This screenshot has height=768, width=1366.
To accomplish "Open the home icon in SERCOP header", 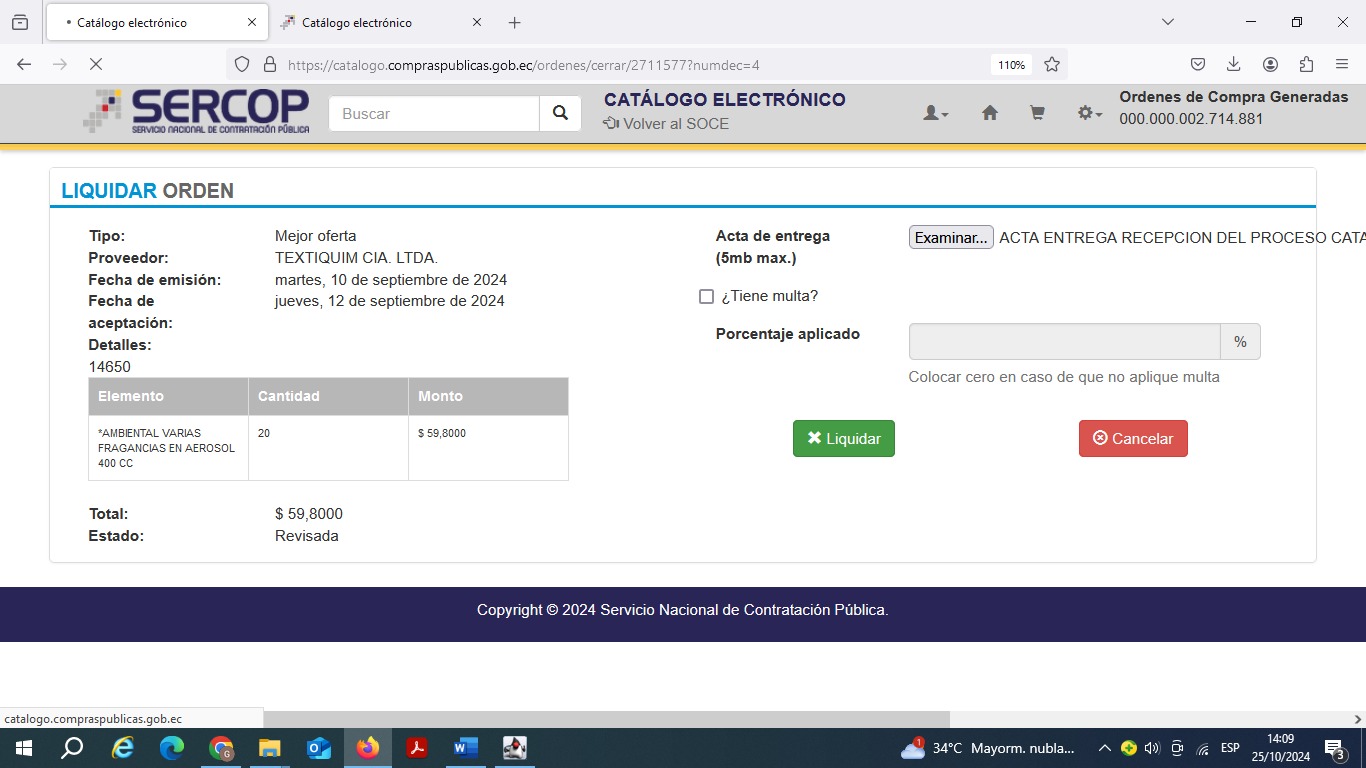I will (990, 114).
